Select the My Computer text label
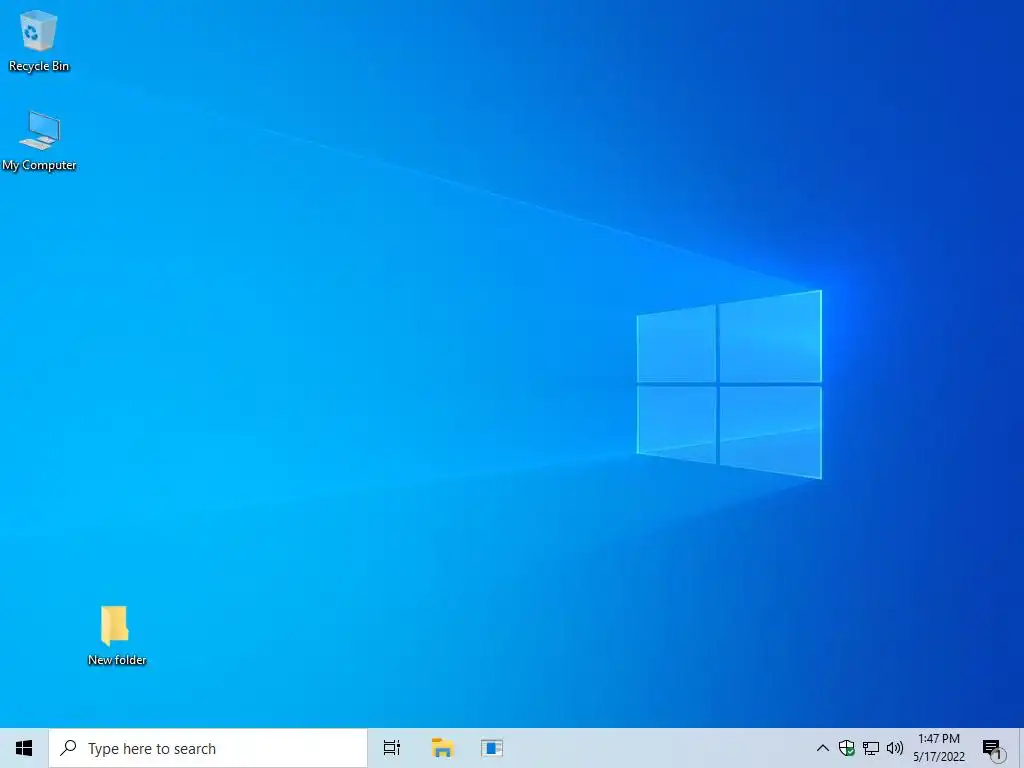Screen dimensions: 1024x768 click(x=39, y=165)
